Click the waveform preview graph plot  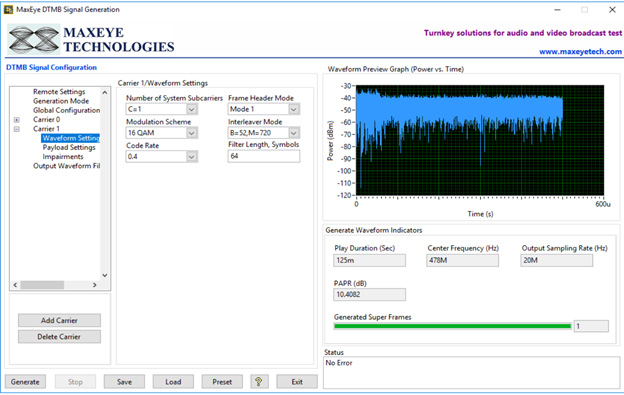tap(480, 140)
